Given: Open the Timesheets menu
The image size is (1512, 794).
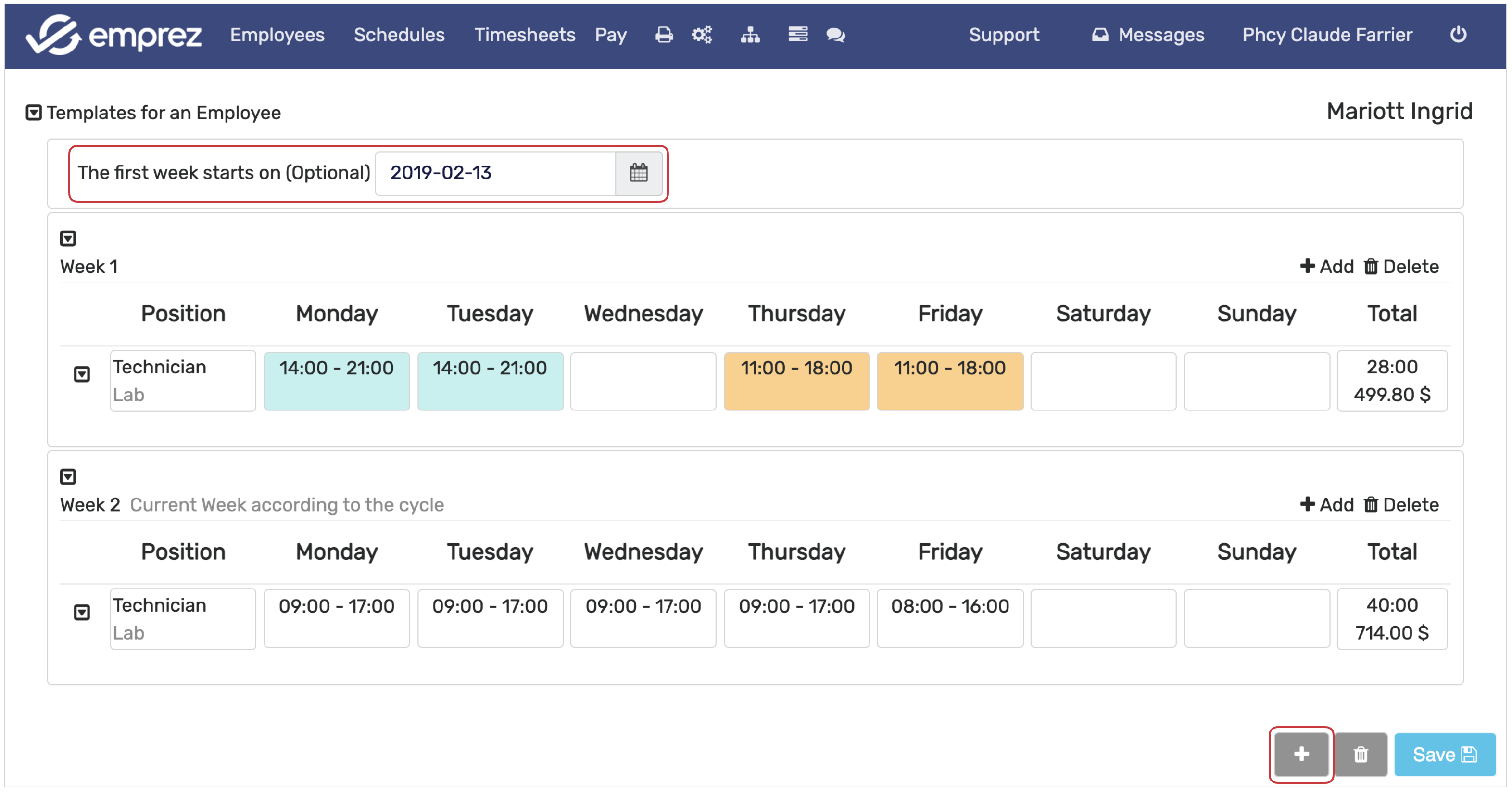Looking at the screenshot, I should click(x=524, y=35).
